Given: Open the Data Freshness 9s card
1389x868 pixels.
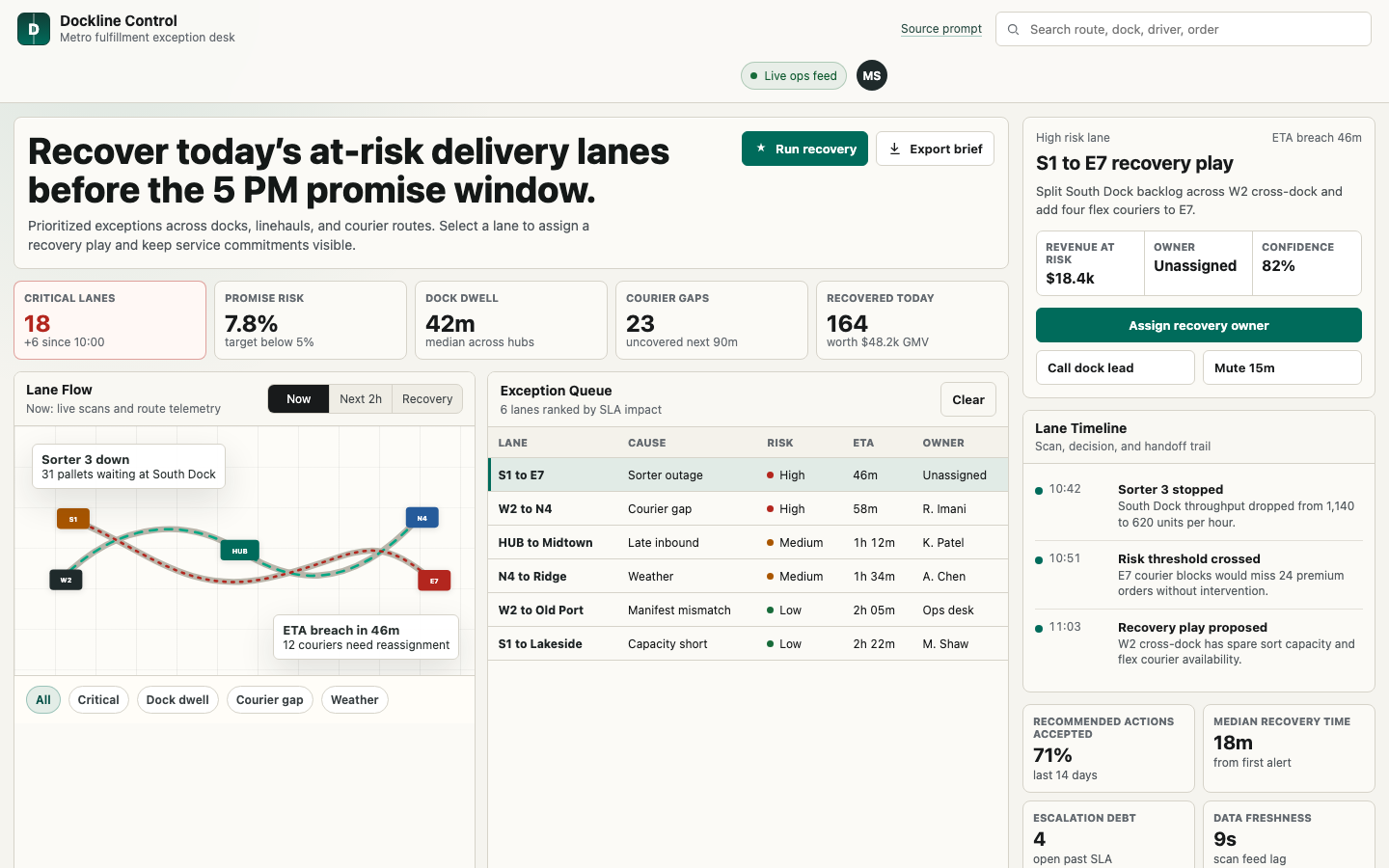Looking at the screenshot, I should (x=1289, y=835).
